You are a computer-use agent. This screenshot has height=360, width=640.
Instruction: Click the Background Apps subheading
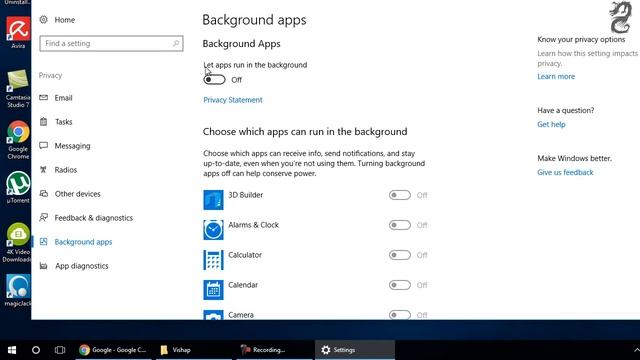241,44
